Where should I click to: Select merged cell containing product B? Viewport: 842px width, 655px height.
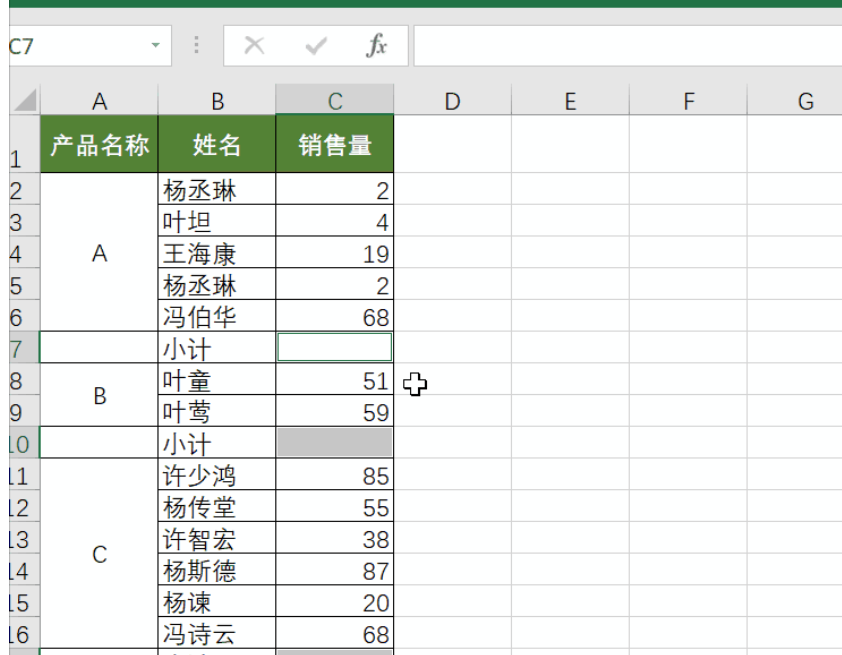pos(99,395)
